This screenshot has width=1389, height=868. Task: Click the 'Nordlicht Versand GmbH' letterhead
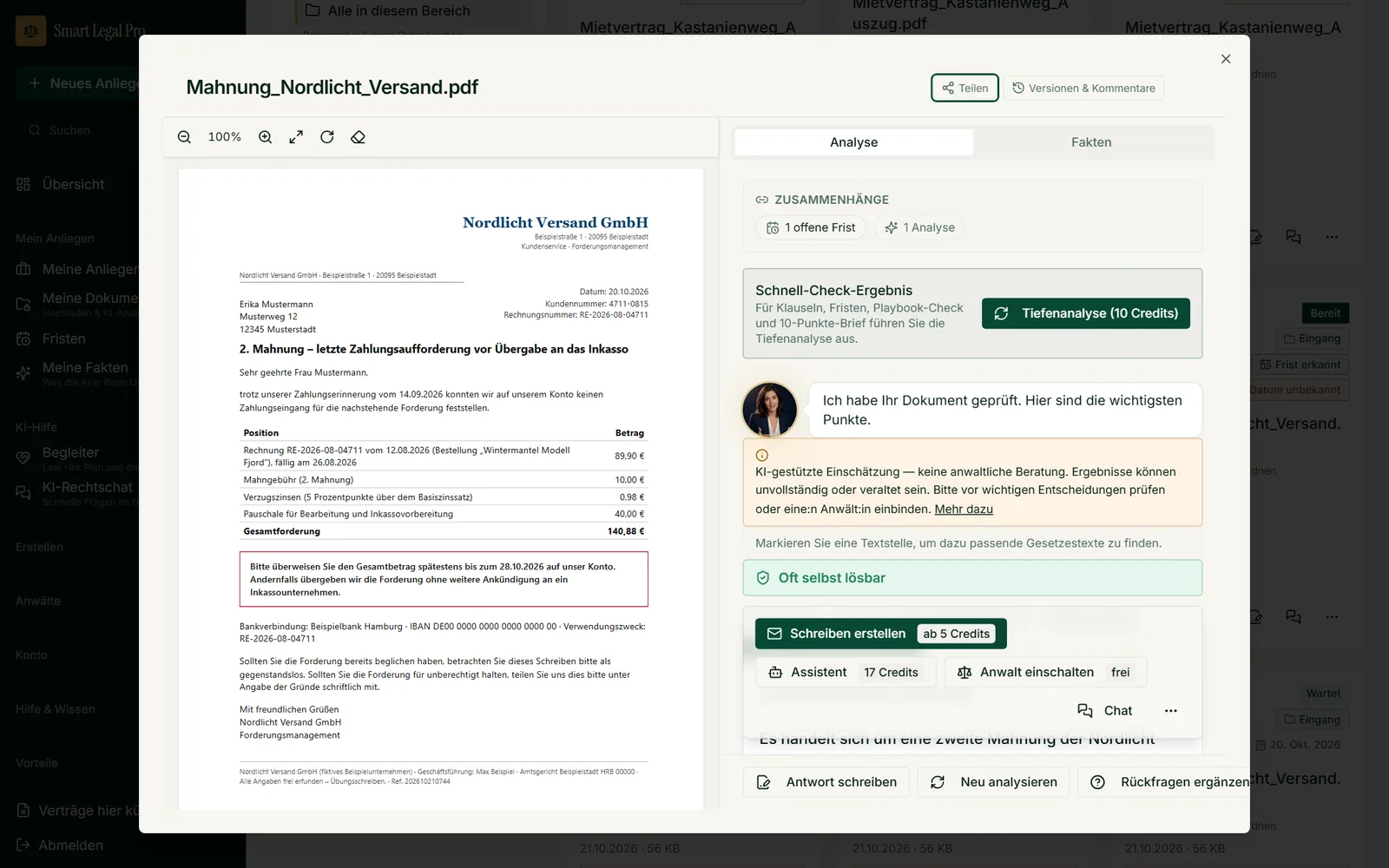(x=556, y=222)
